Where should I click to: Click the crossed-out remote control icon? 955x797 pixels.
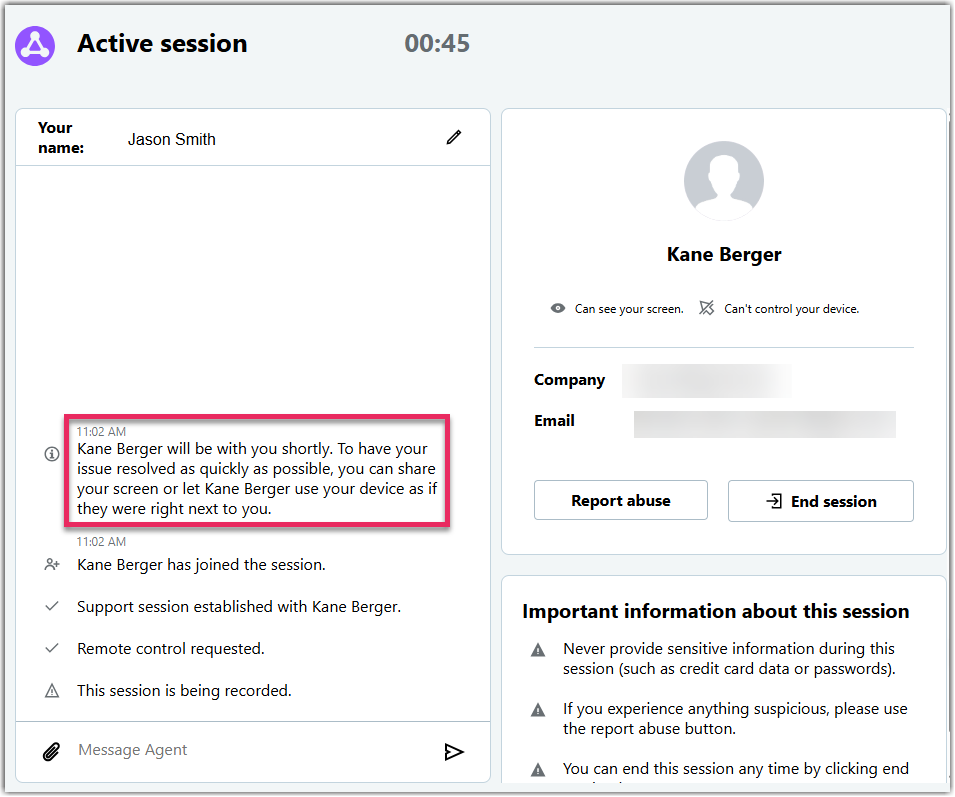tap(707, 308)
